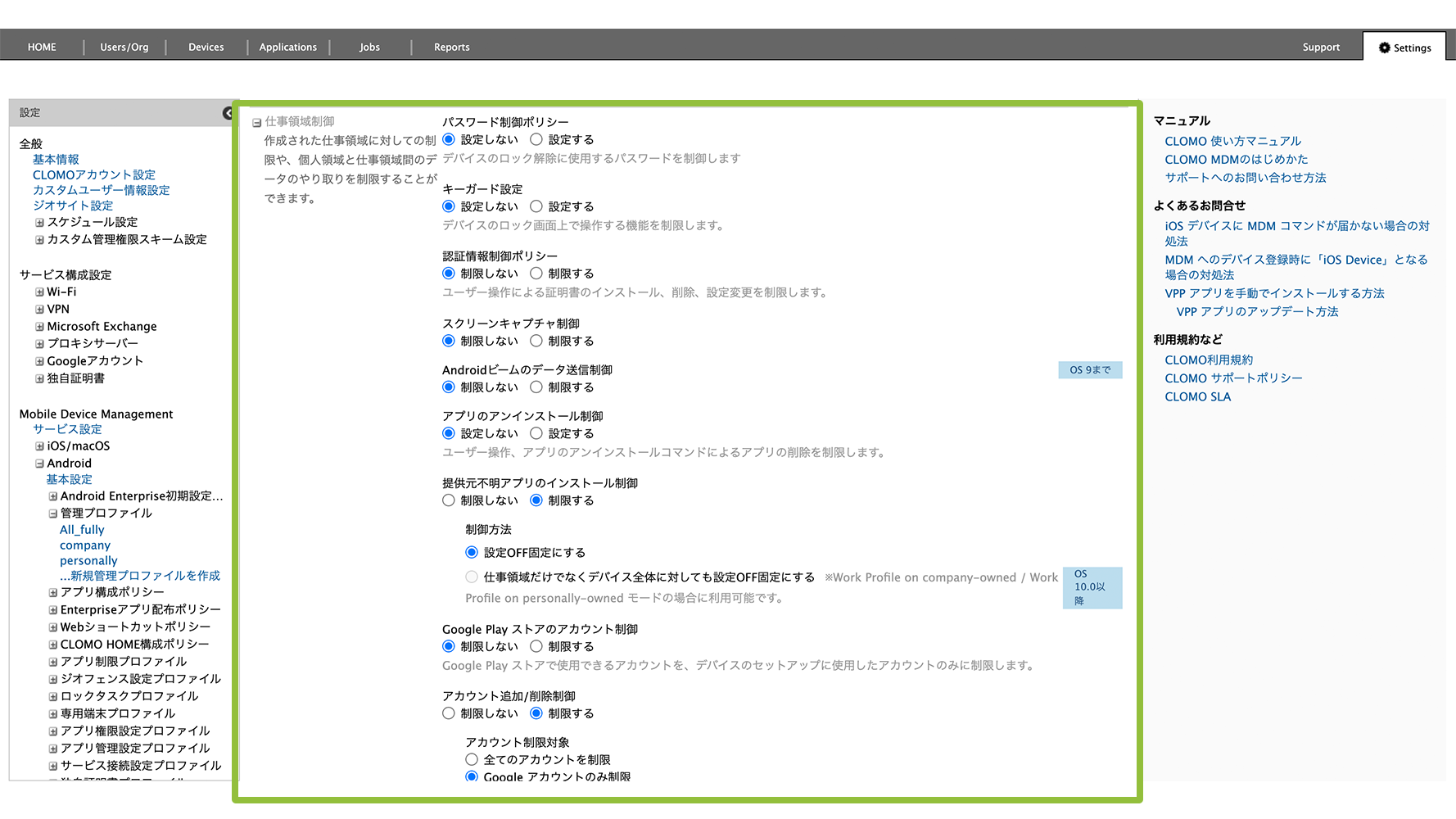Viewport: 1456px width, 819px height.
Task: Collapse the 仕事領域制御 section
Action: (x=256, y=123)
